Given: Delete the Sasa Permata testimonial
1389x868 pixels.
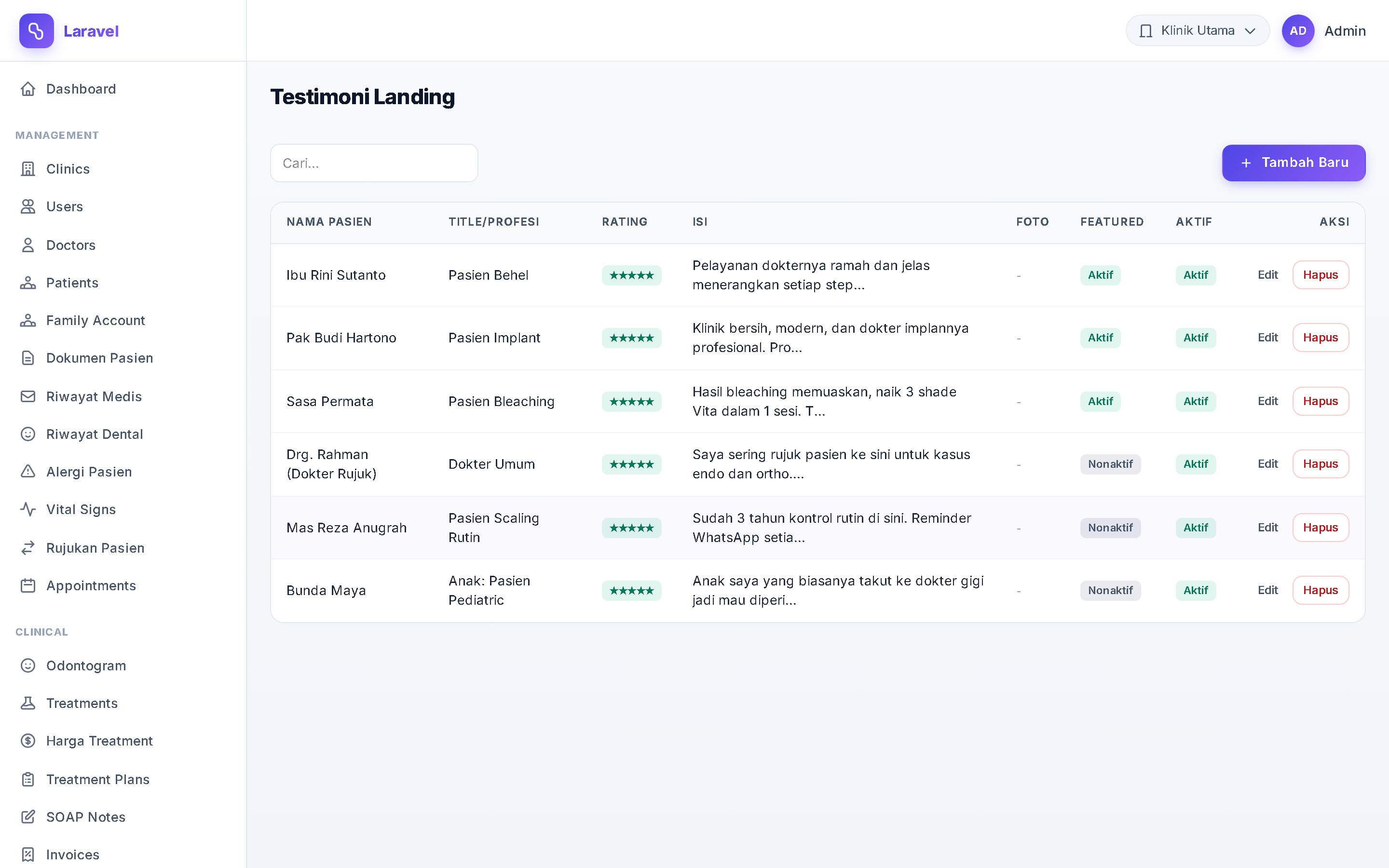Looking at the screenshot, I should tap(1320, 401).
